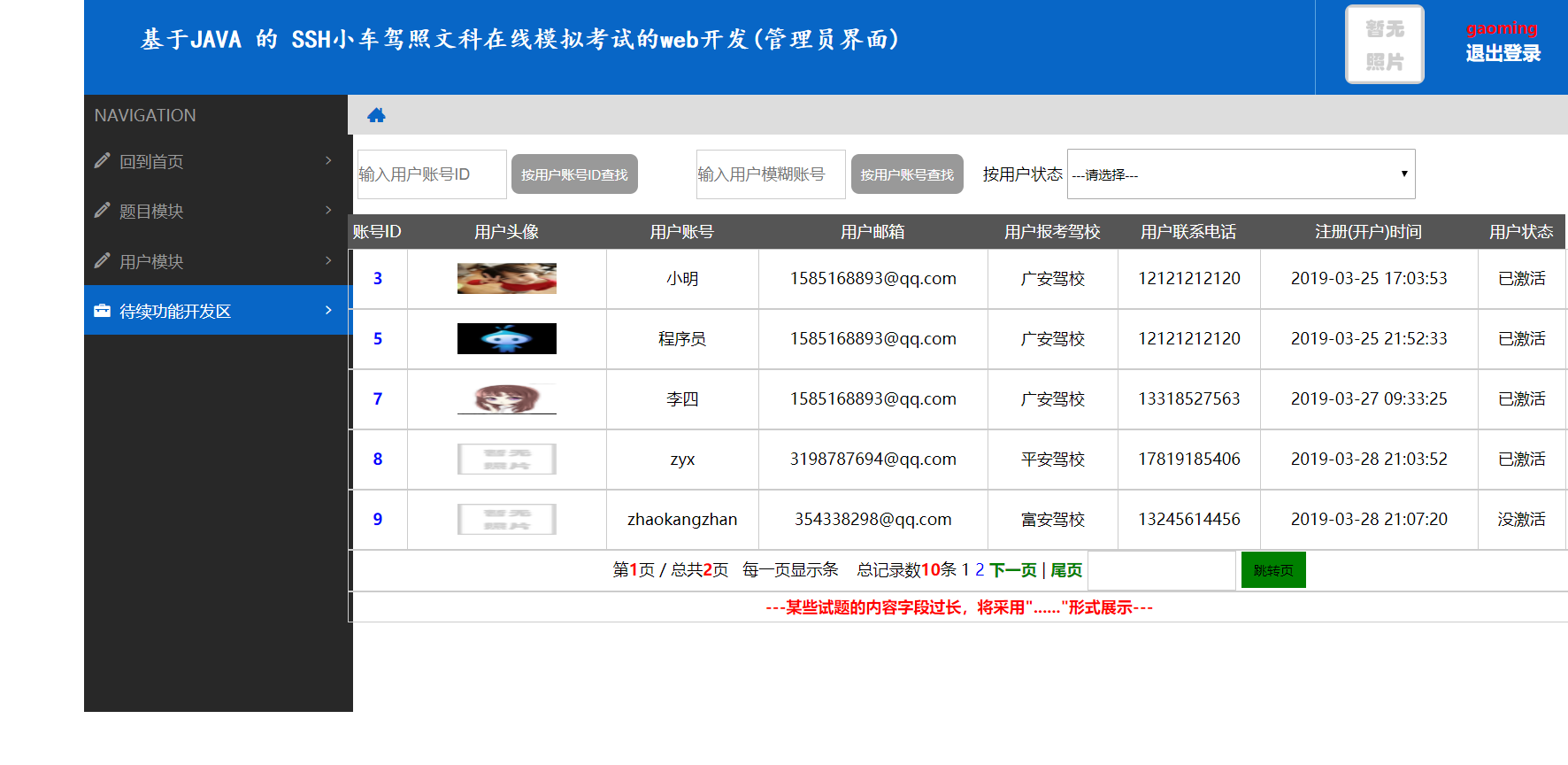1568x765 pixels.
Task: Open account ID 9 link
Action: click(x=378, y=519)
